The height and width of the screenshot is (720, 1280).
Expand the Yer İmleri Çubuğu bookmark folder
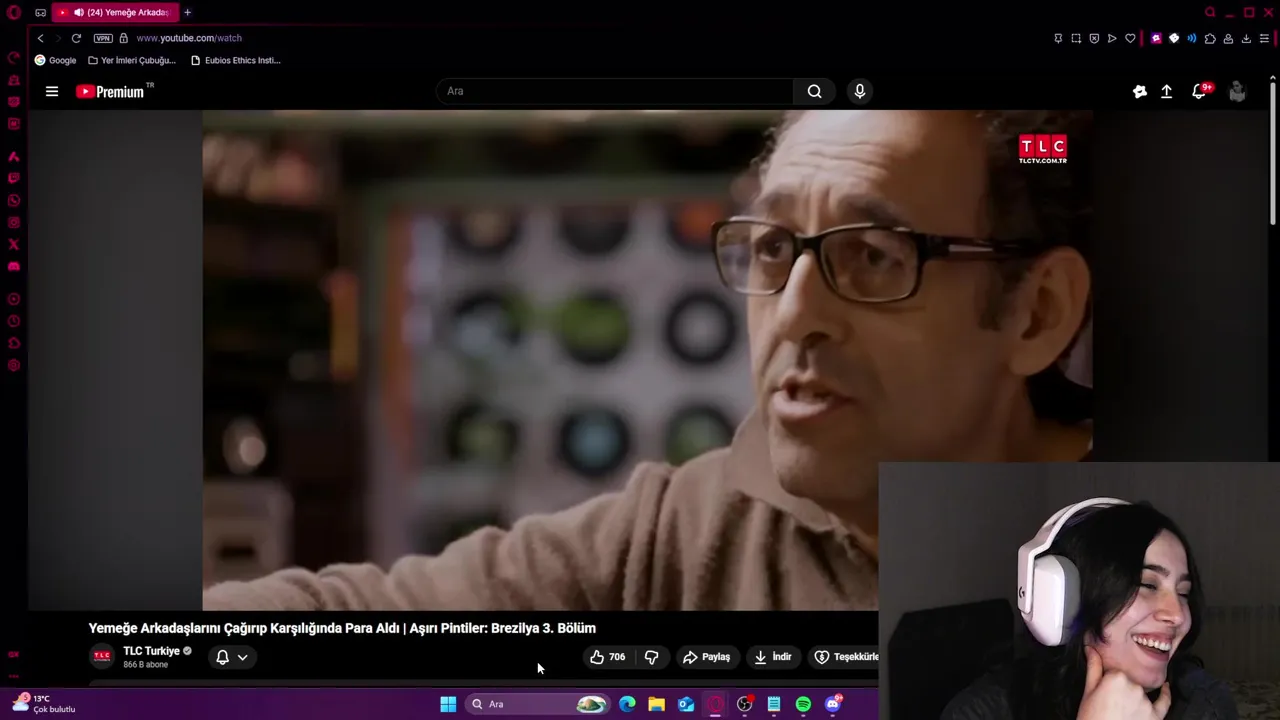pos(132,60)
